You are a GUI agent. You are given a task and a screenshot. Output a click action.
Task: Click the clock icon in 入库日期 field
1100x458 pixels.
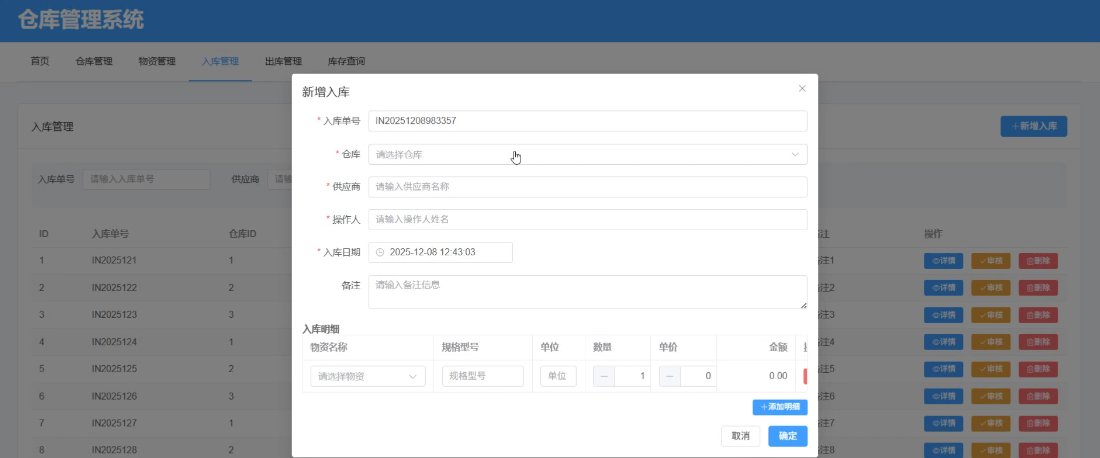tap(380, 252)
